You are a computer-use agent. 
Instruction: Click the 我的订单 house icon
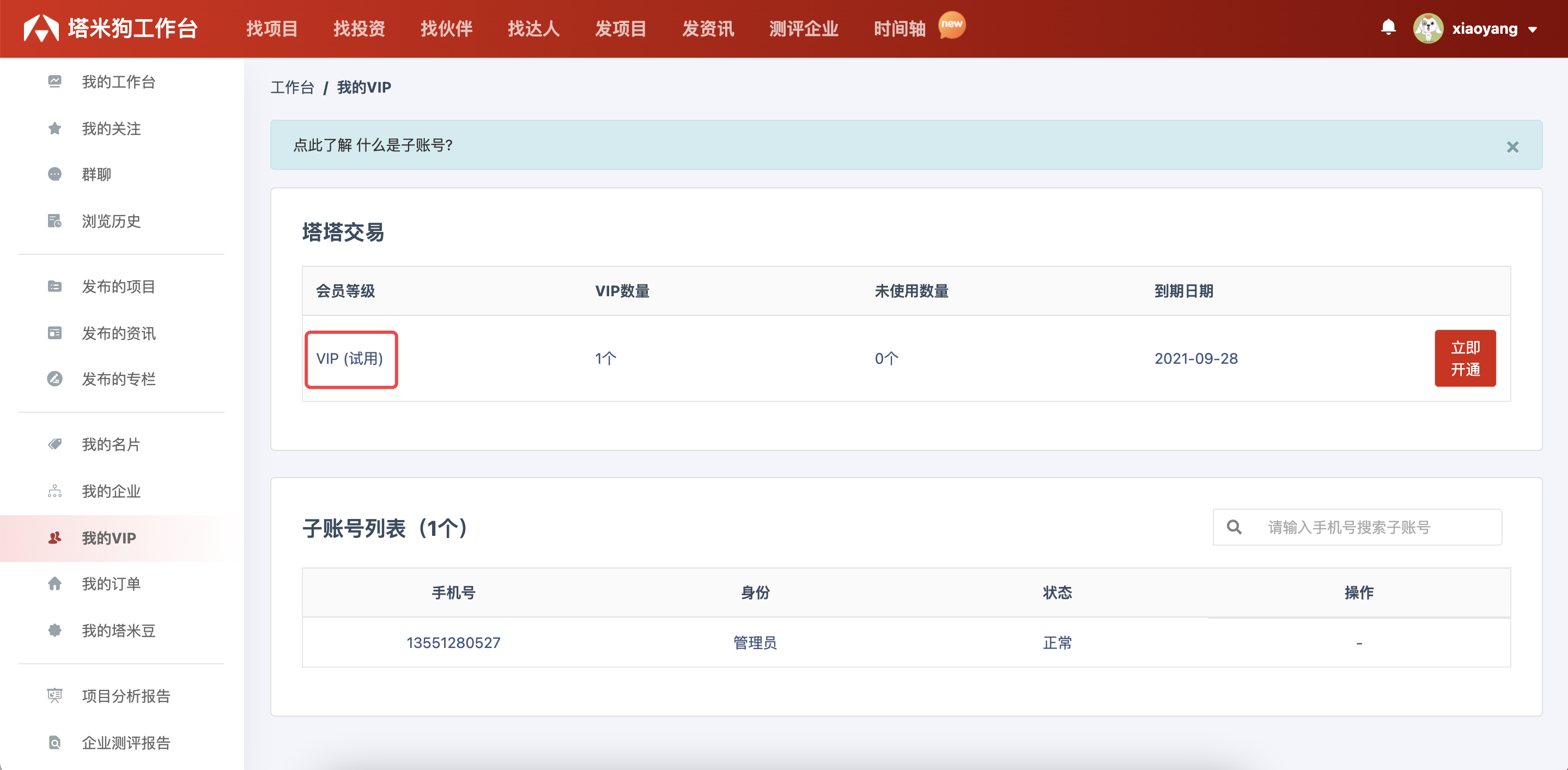55,583
